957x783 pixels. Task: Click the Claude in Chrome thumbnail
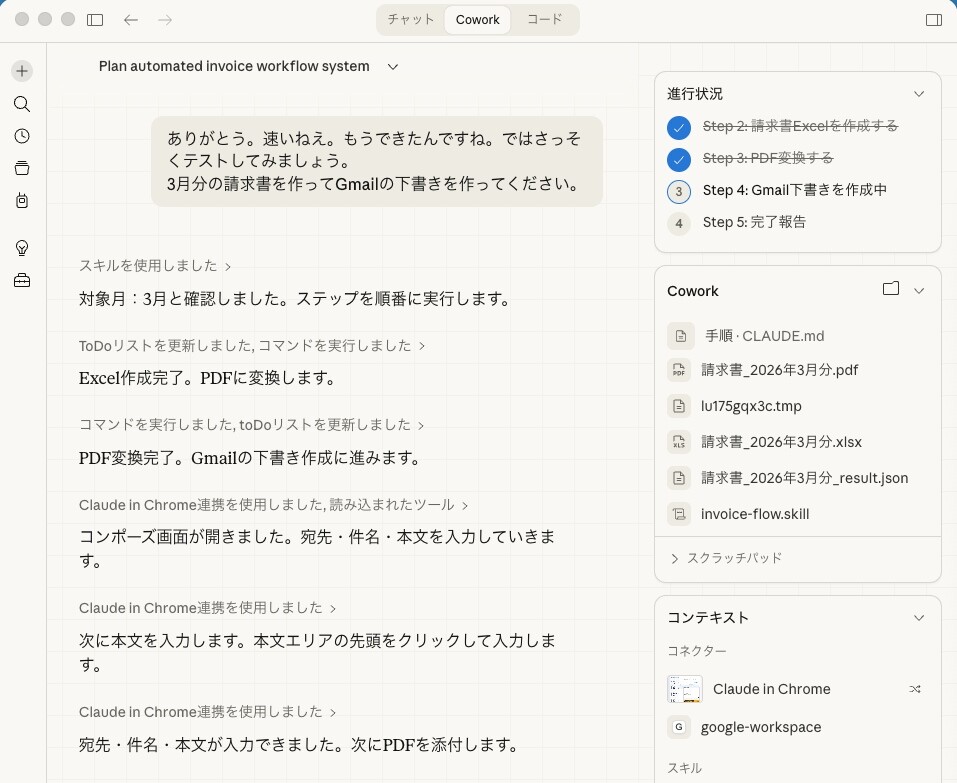pyautogui.click(x=685, y=689)
